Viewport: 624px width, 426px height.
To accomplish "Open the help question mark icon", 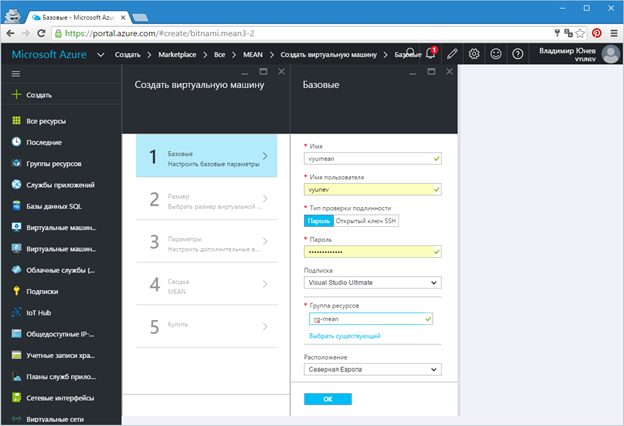I will pyautogui.click(x=517, y=54).
